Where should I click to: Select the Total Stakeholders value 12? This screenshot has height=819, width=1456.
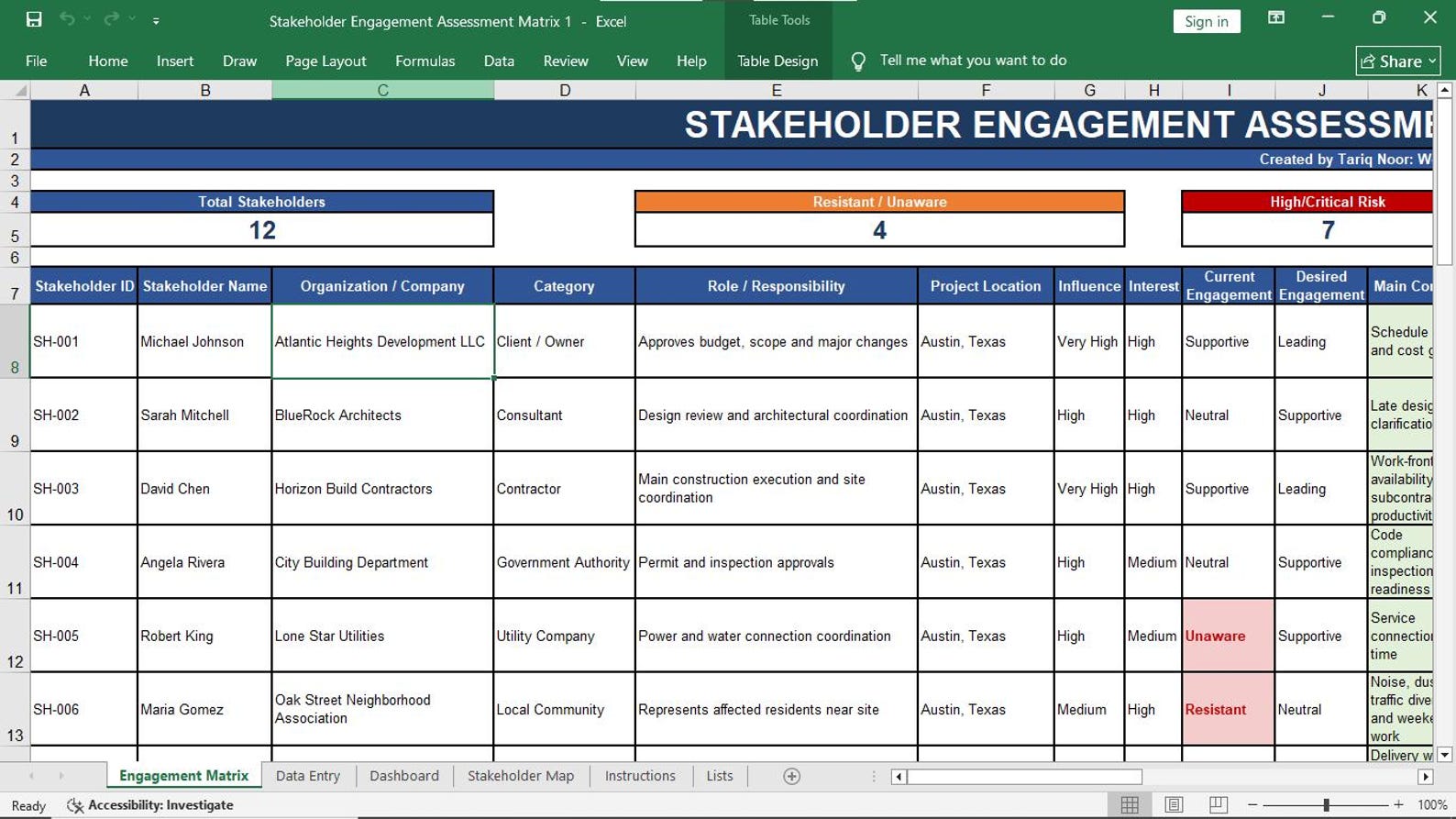pyautogui.click(x=262, y=230)
